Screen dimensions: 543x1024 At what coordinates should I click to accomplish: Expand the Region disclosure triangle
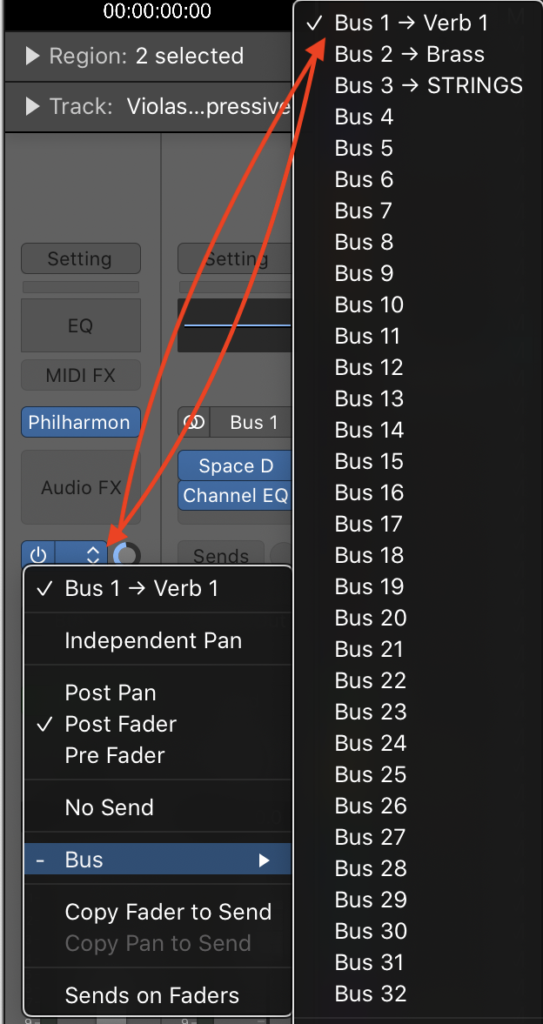click(33, 56)
